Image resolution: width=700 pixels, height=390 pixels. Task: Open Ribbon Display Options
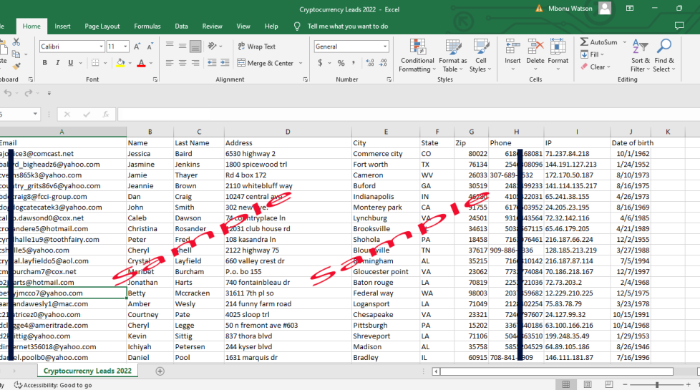pos(629,8)
